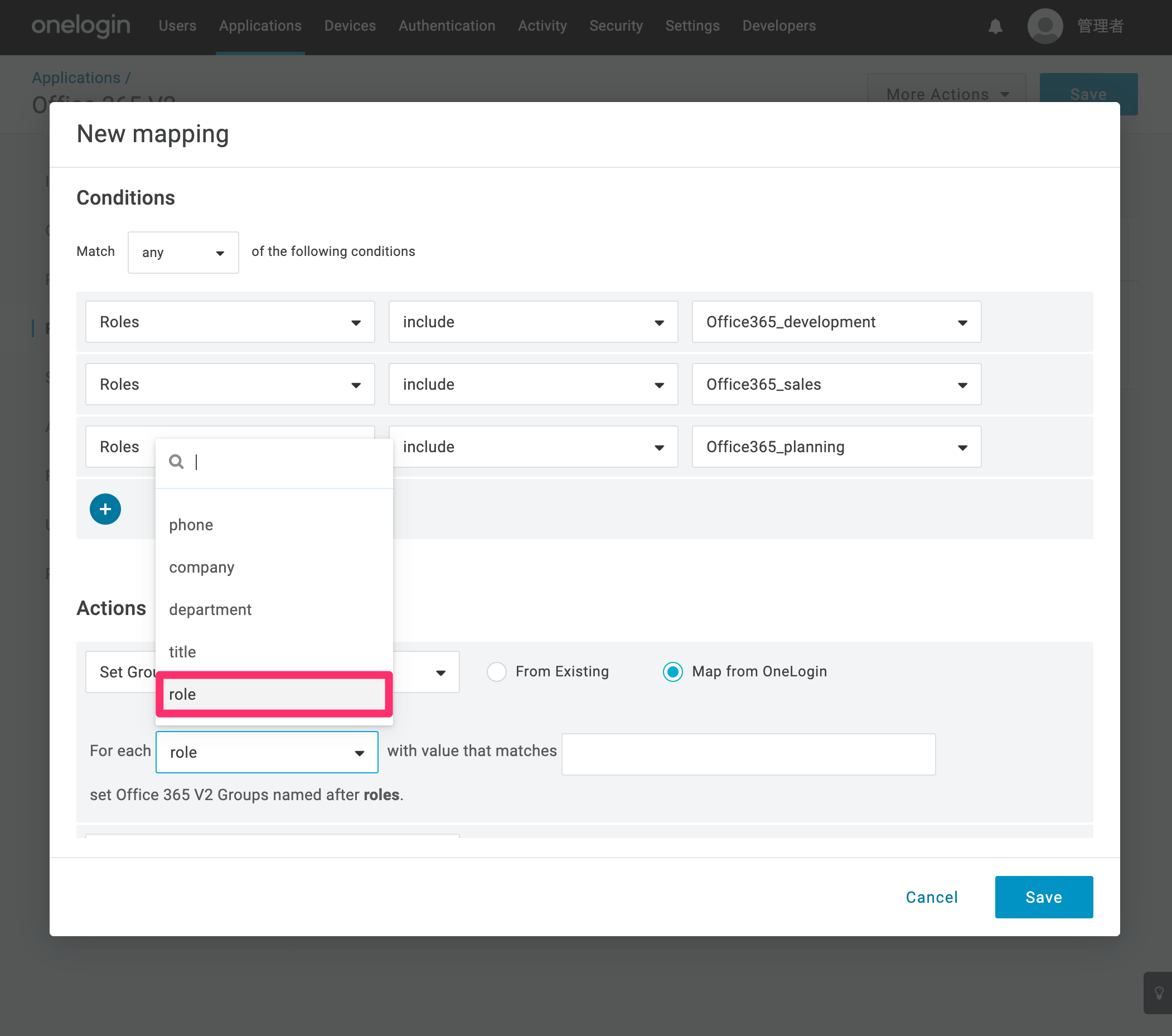
Task: Click the search icon in dropdown
Action: pos(176,462)
